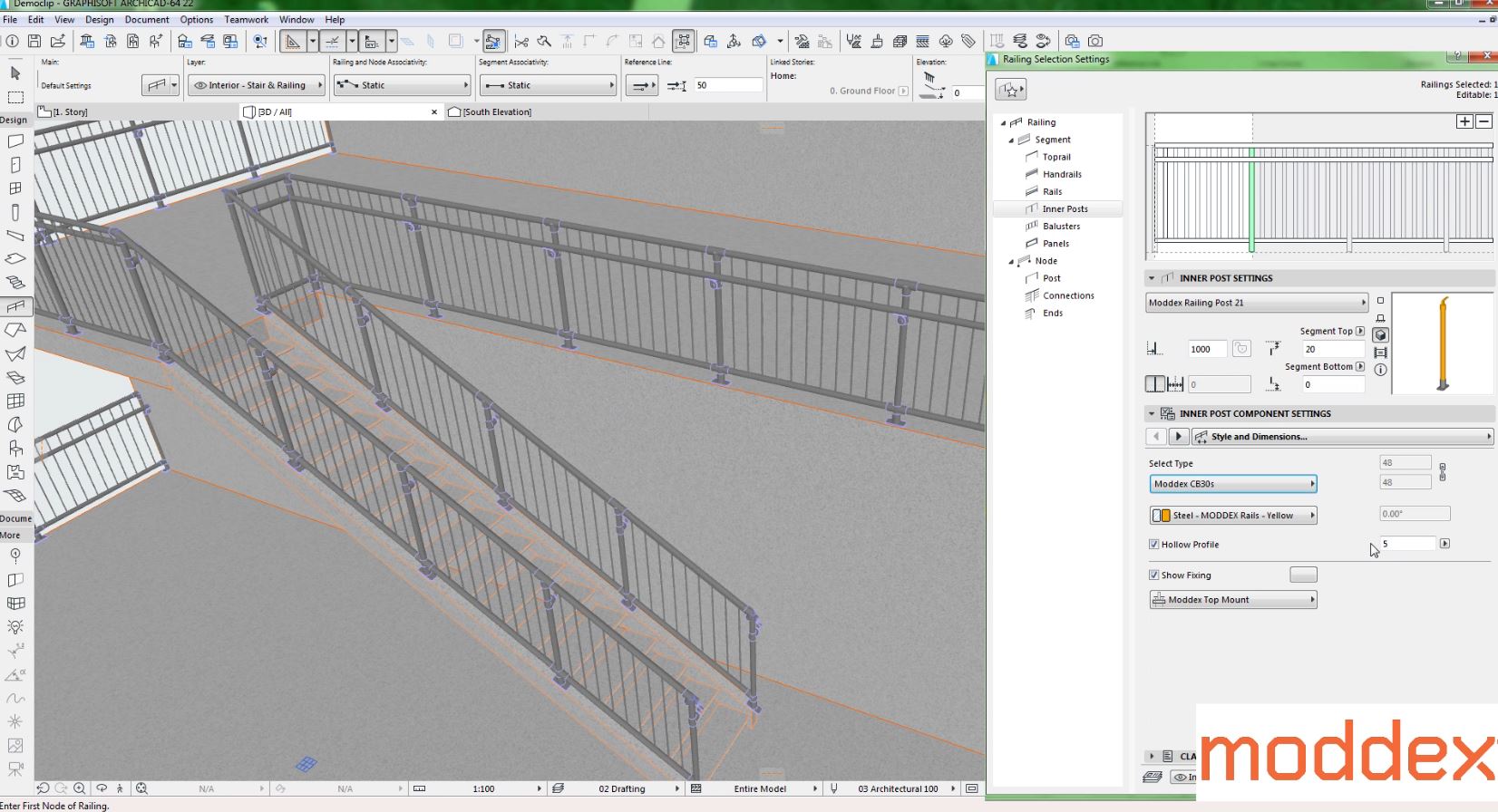
Task: Select Connections in the railing tree
Action: tap(1068, 295)
